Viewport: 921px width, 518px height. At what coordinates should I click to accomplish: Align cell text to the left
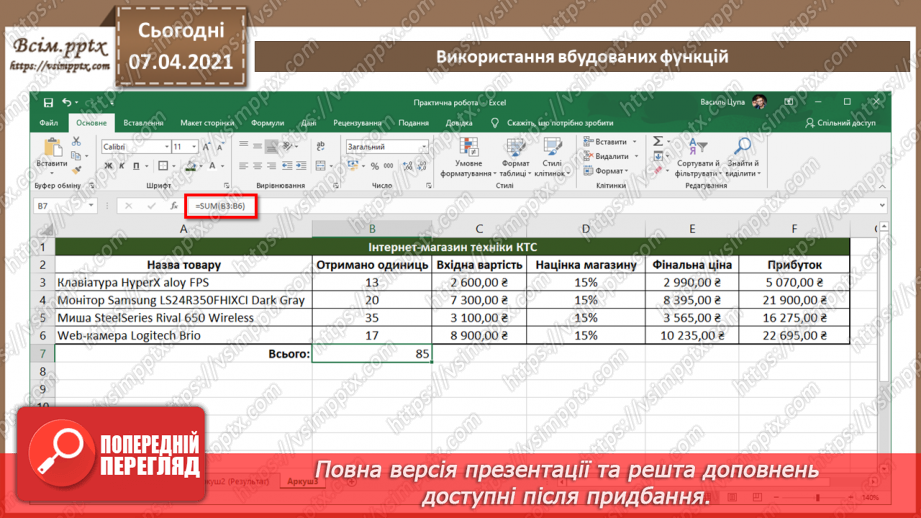pos(243,166)
